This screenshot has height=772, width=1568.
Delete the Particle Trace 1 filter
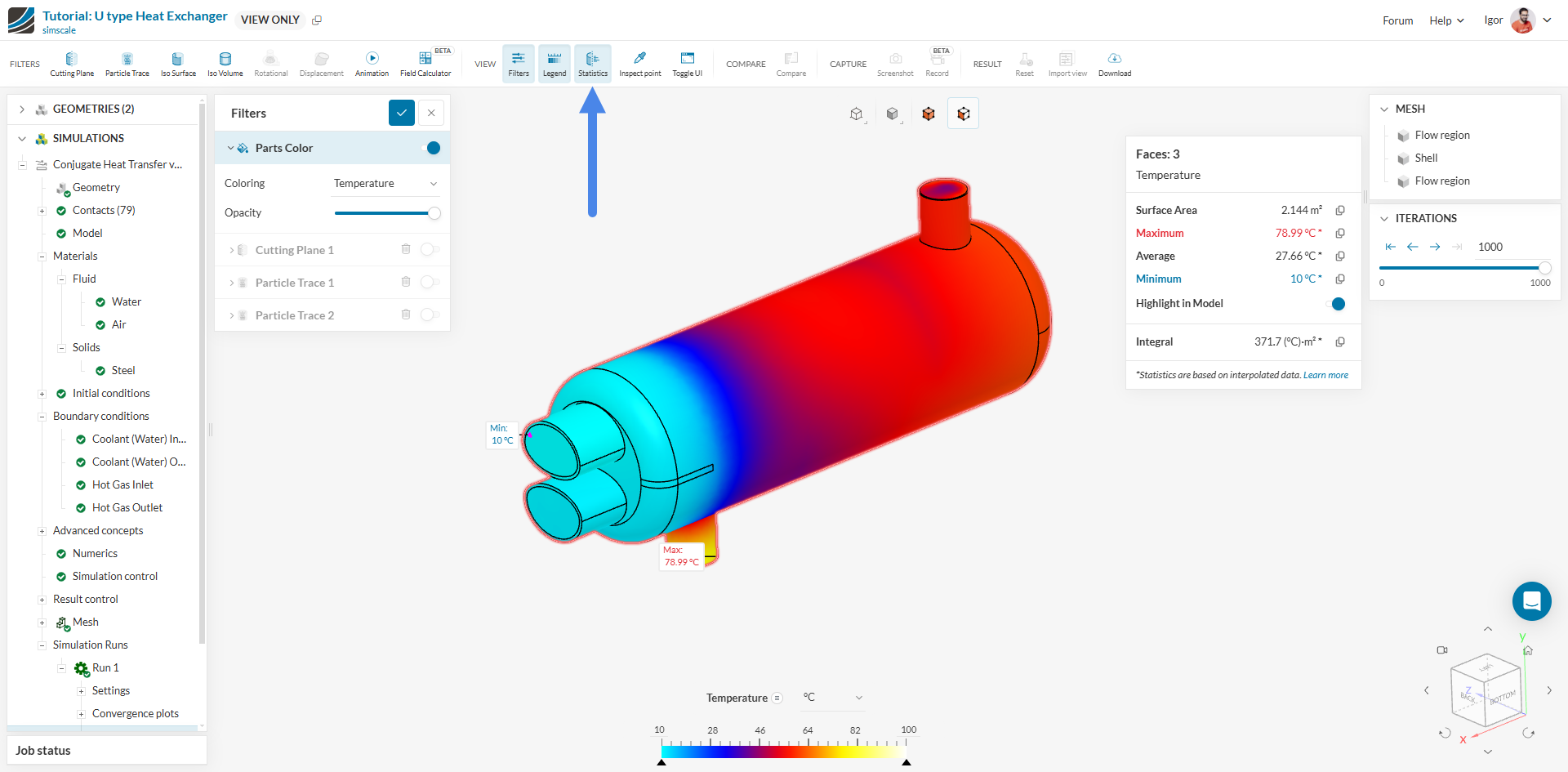click(x=406, y=282)
